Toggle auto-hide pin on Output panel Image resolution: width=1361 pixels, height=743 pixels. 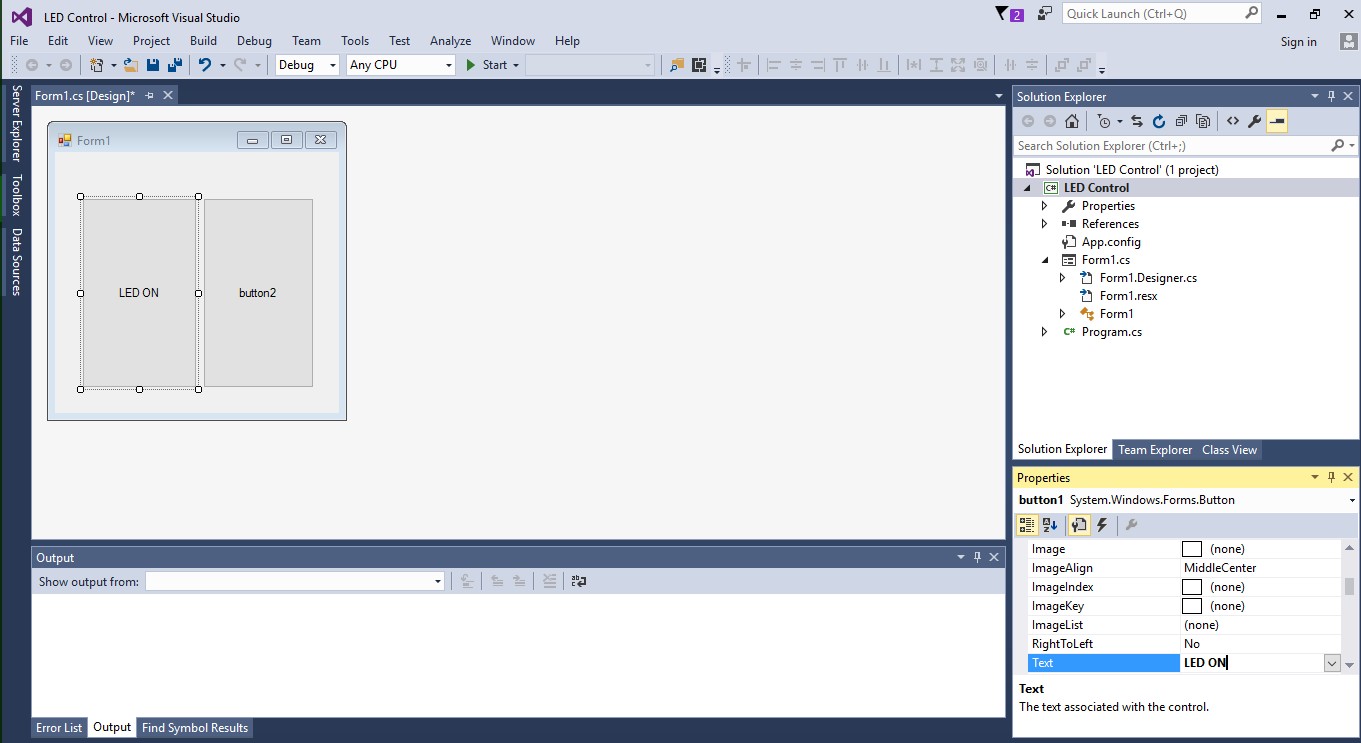tap(977, 557)
